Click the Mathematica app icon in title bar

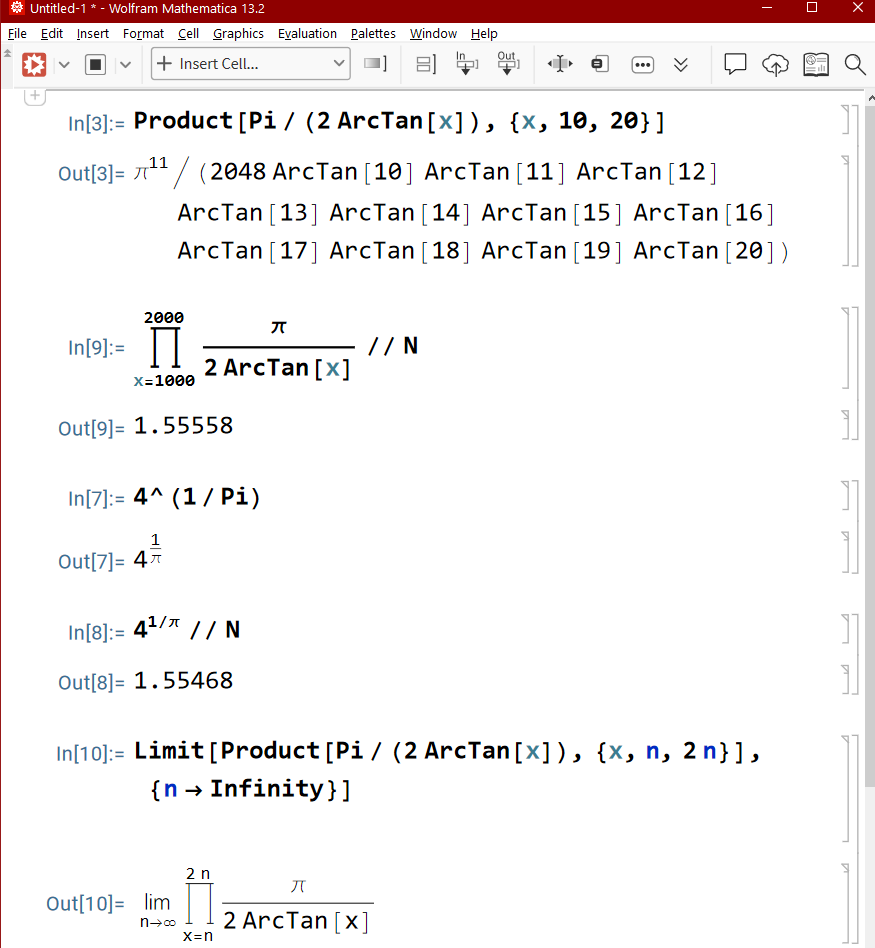16,8
